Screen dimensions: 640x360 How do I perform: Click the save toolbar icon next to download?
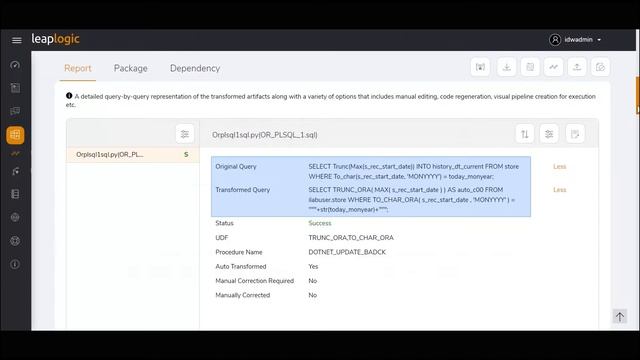pos(530,67)
